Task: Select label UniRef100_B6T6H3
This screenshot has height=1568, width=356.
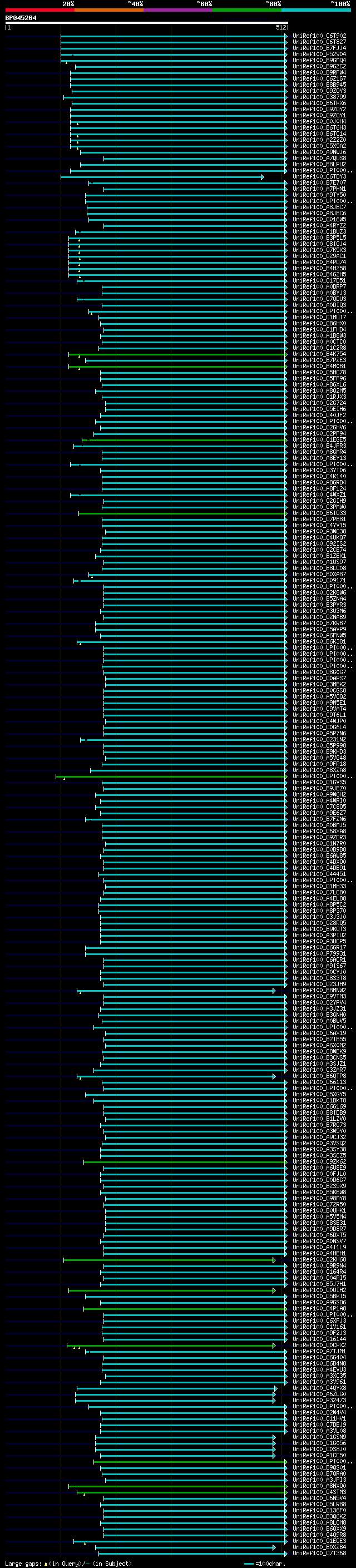Action: pyautogui.click(x=319, y=128)
